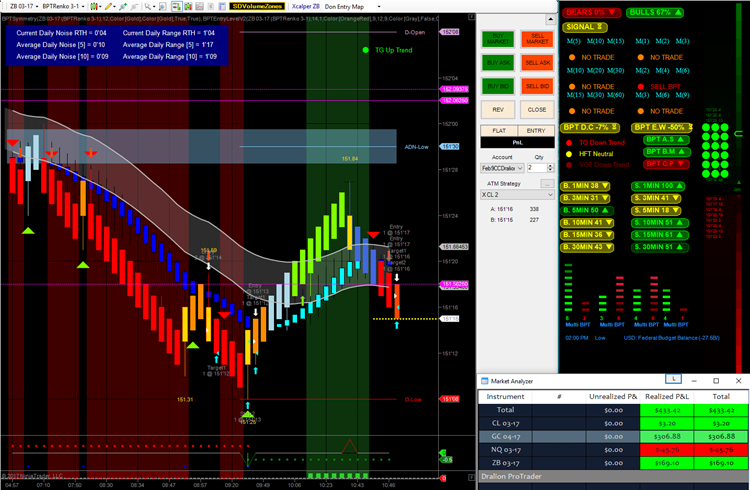Click the green bars data box icon
Screen dimensions: 750x490
tap(188, 7)
